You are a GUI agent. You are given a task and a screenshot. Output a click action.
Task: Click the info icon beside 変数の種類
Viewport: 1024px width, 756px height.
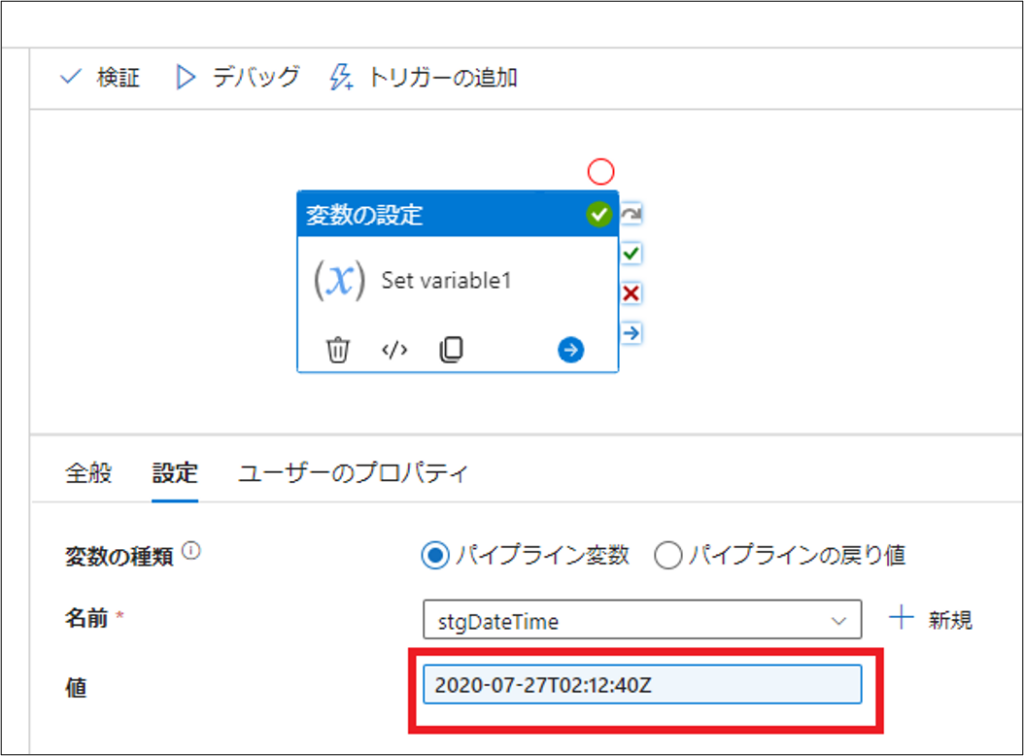click(192, 551)
